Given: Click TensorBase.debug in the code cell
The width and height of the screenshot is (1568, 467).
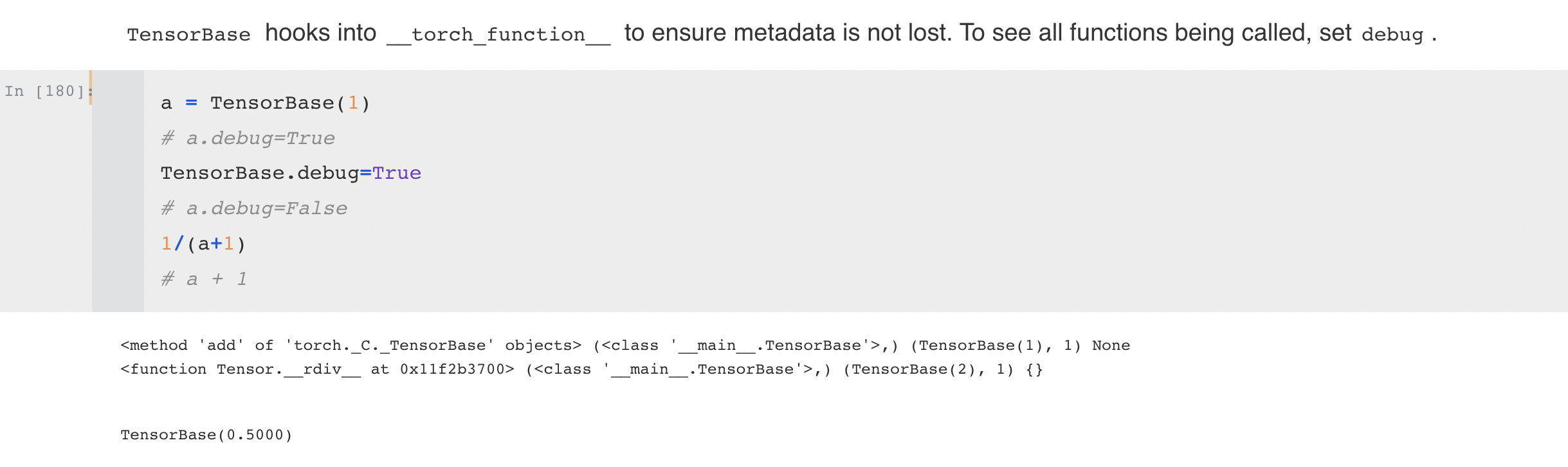Looking at the screenshot, I should pos(259,173).
